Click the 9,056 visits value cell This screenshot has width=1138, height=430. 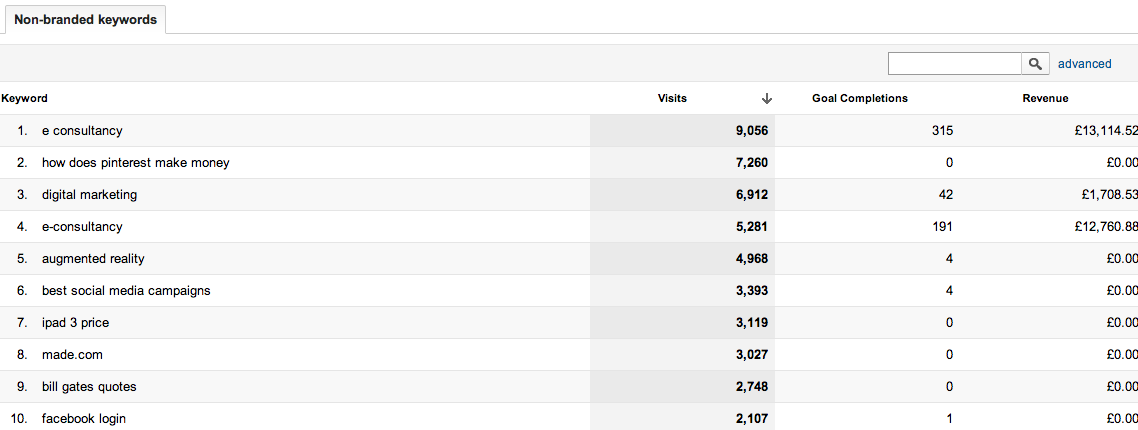747,131
